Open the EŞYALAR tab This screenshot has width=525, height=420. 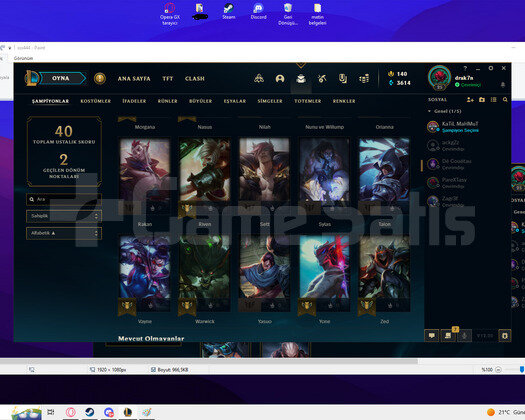tap(235, 101)
